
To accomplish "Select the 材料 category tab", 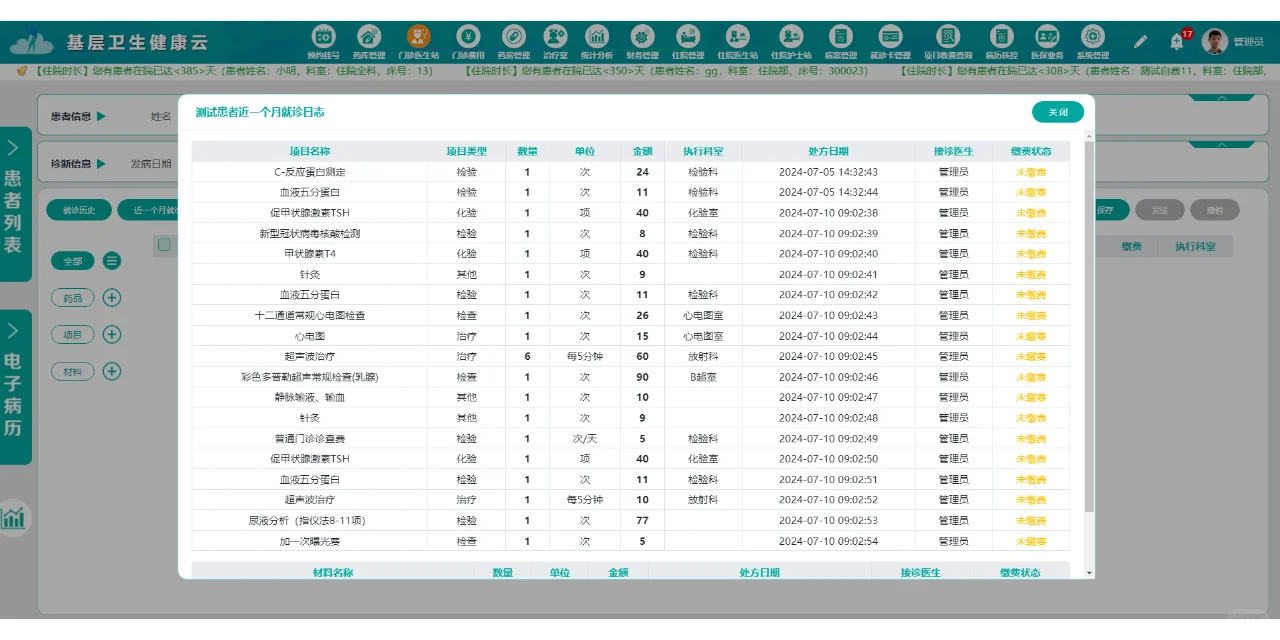I will (x=73, y=371).
